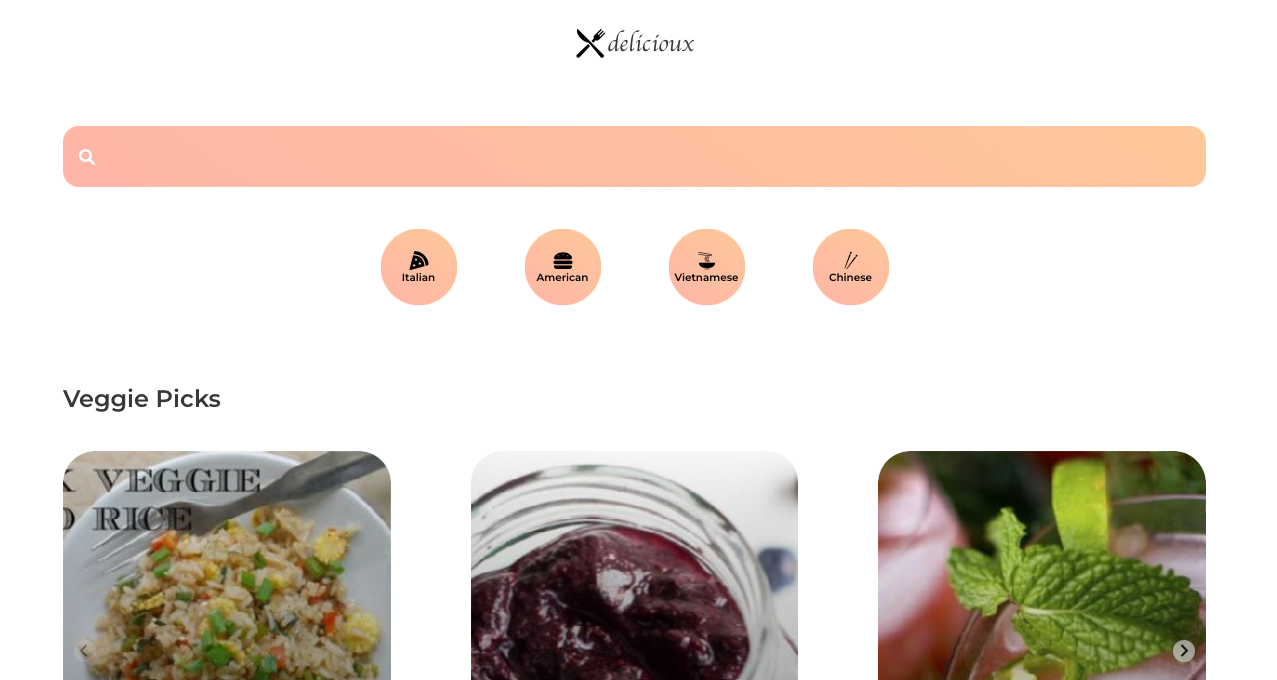Click the Vietnamese category label
Image resolution: width=1277 pixels, height=680 pixels.
click(x=706, y=278)
